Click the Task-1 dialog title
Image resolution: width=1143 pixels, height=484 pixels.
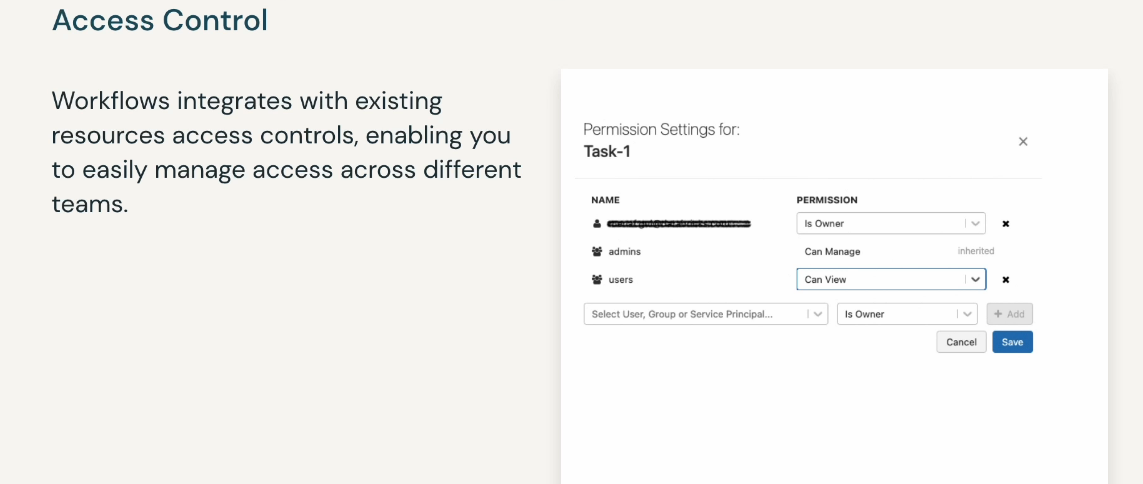606,152
